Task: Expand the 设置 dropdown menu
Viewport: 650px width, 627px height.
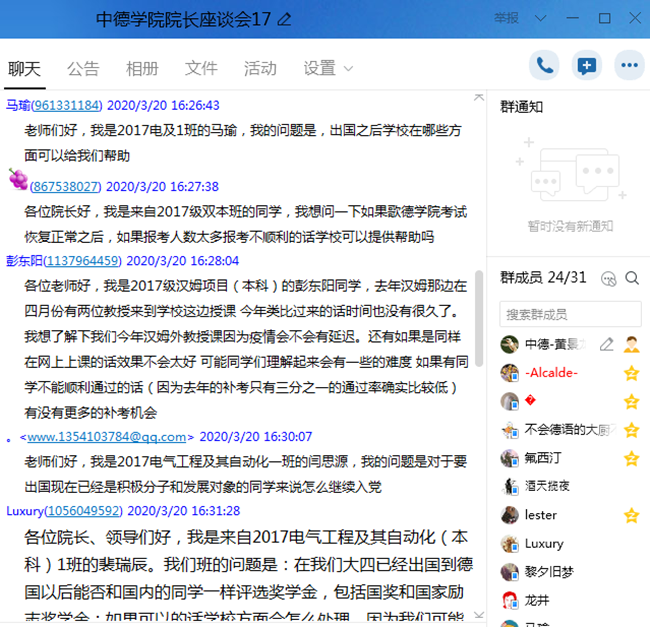Action: pyautogui.click(x=328, y=68)
